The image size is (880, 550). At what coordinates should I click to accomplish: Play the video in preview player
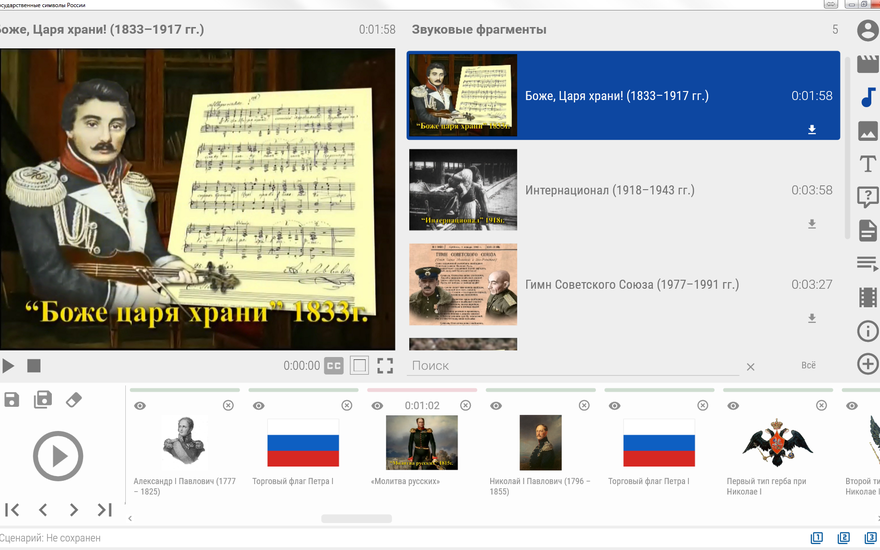click(8, 366)
